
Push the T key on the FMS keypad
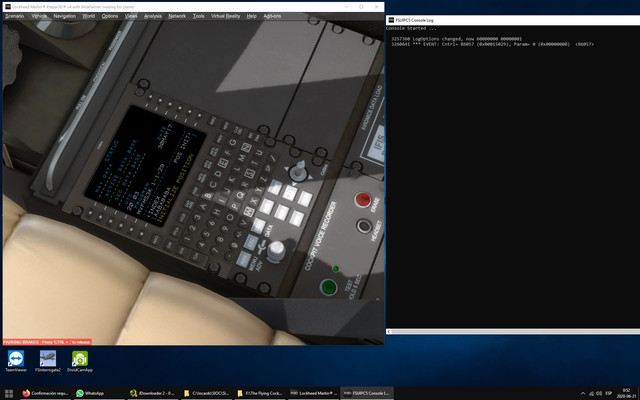(255, 163)
